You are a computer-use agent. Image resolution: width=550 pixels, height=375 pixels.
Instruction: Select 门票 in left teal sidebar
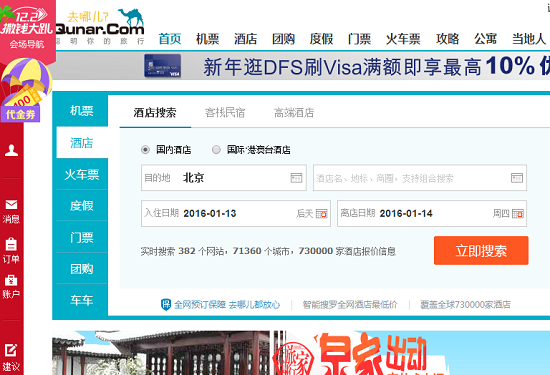pos(82,237)
